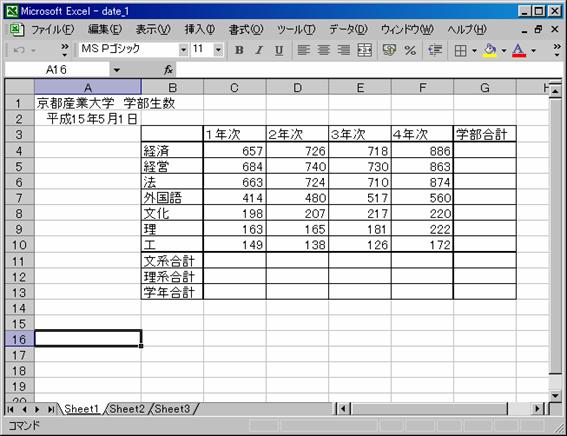Toggle Bold formatting button
Image resolution: width=567 pixels, height=436 pixels.
coord(239,50)
